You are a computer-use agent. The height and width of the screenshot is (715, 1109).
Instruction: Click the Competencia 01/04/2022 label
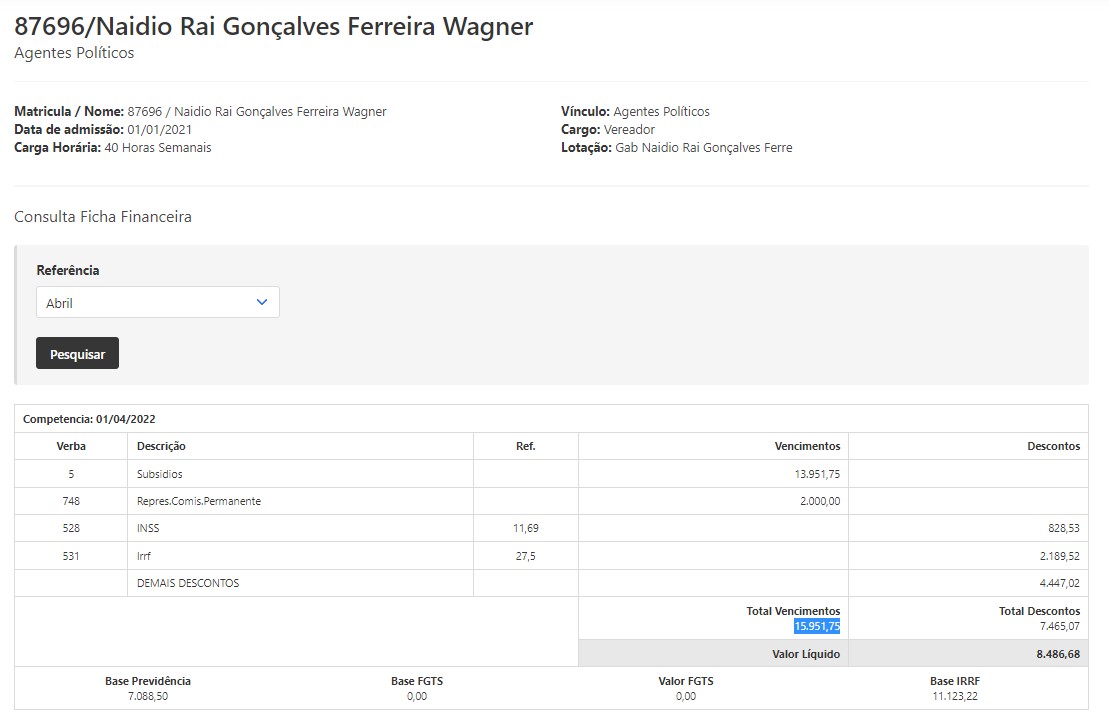pyautogui.click(x=89, y=419)
